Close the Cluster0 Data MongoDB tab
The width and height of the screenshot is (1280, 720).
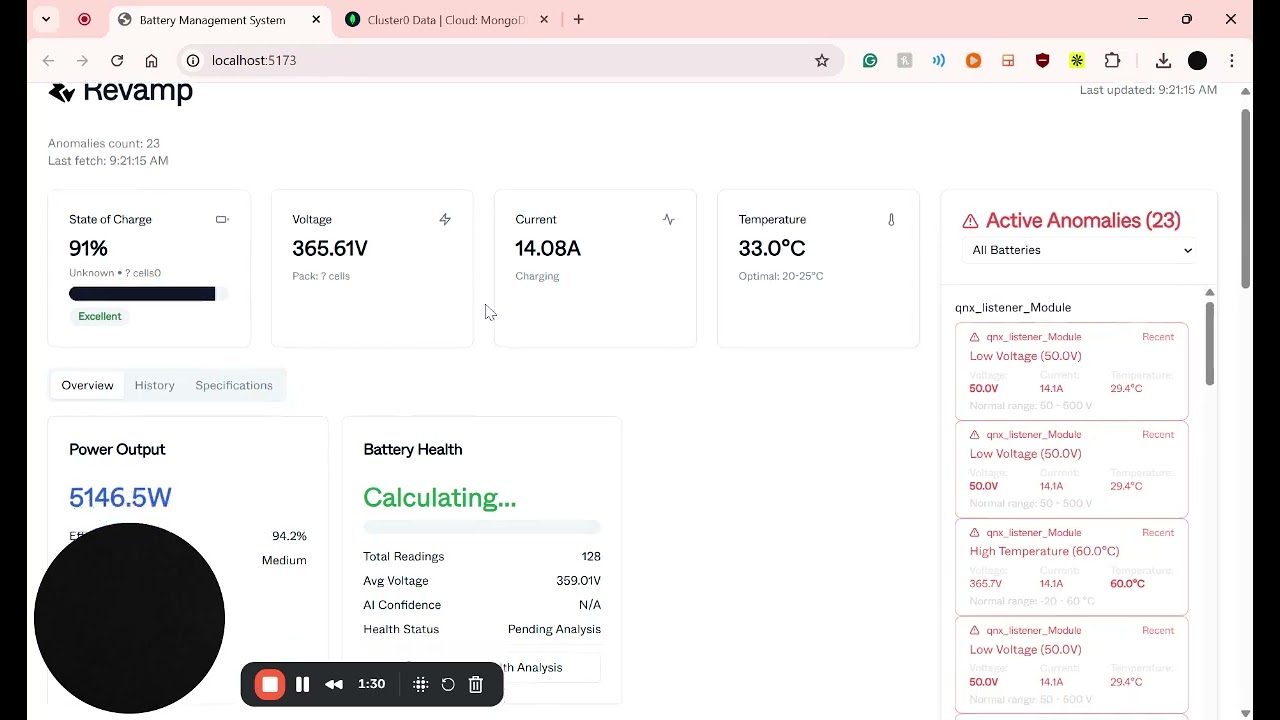point(544,20)
